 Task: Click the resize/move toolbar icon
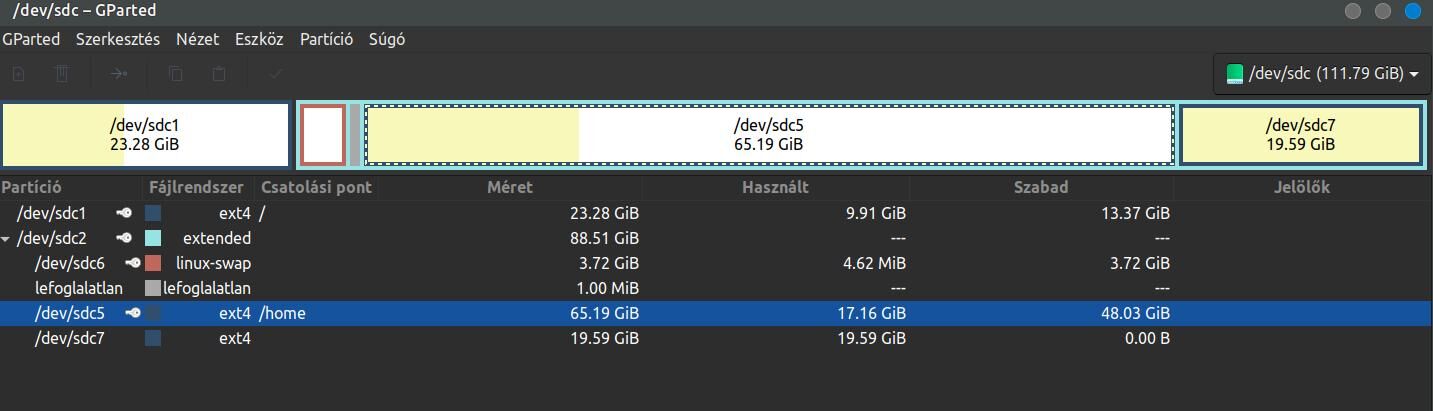(118, 73)
